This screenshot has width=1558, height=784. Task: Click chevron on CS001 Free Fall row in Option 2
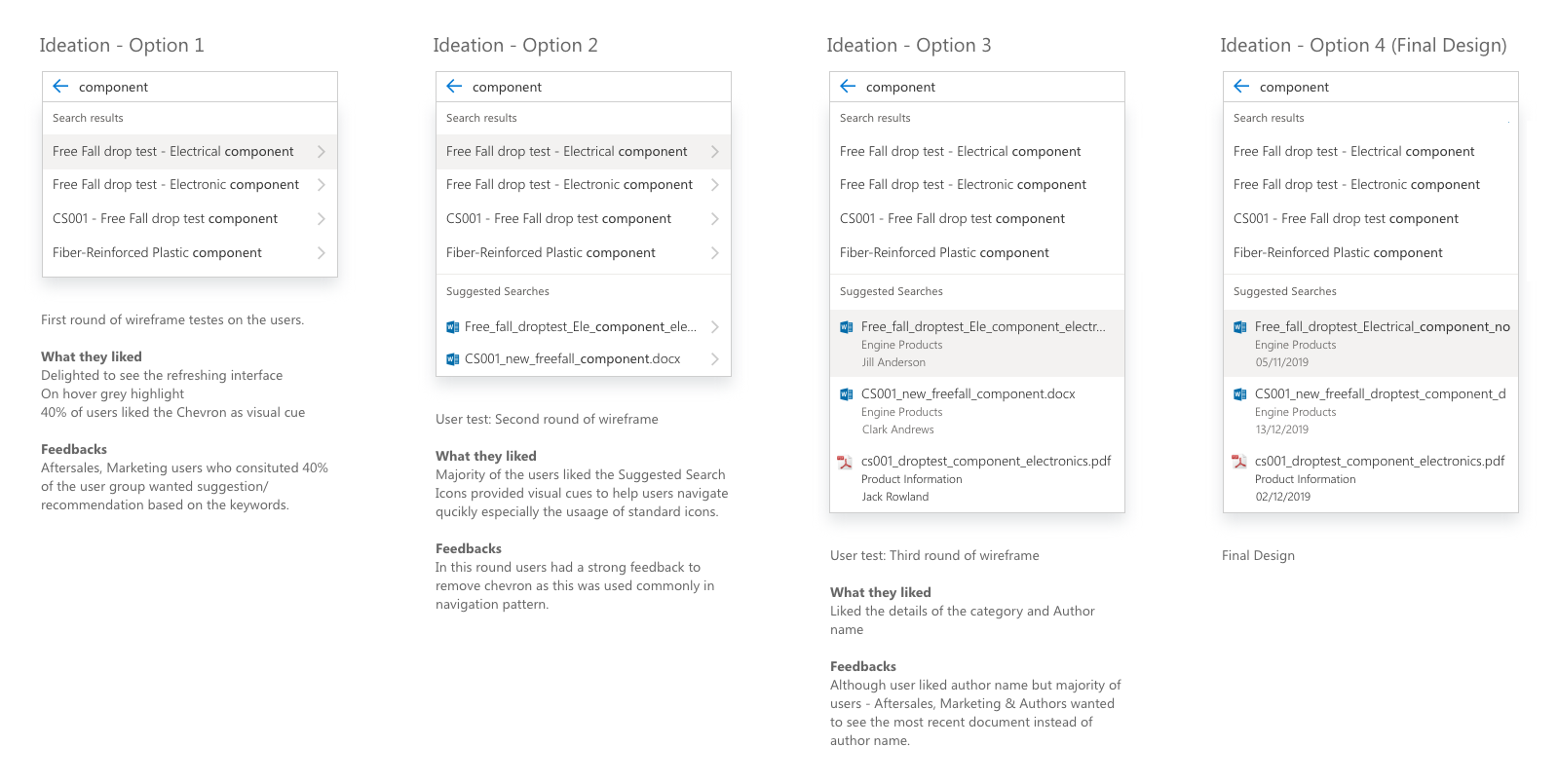pyautogui.click(x=715, y=219)
